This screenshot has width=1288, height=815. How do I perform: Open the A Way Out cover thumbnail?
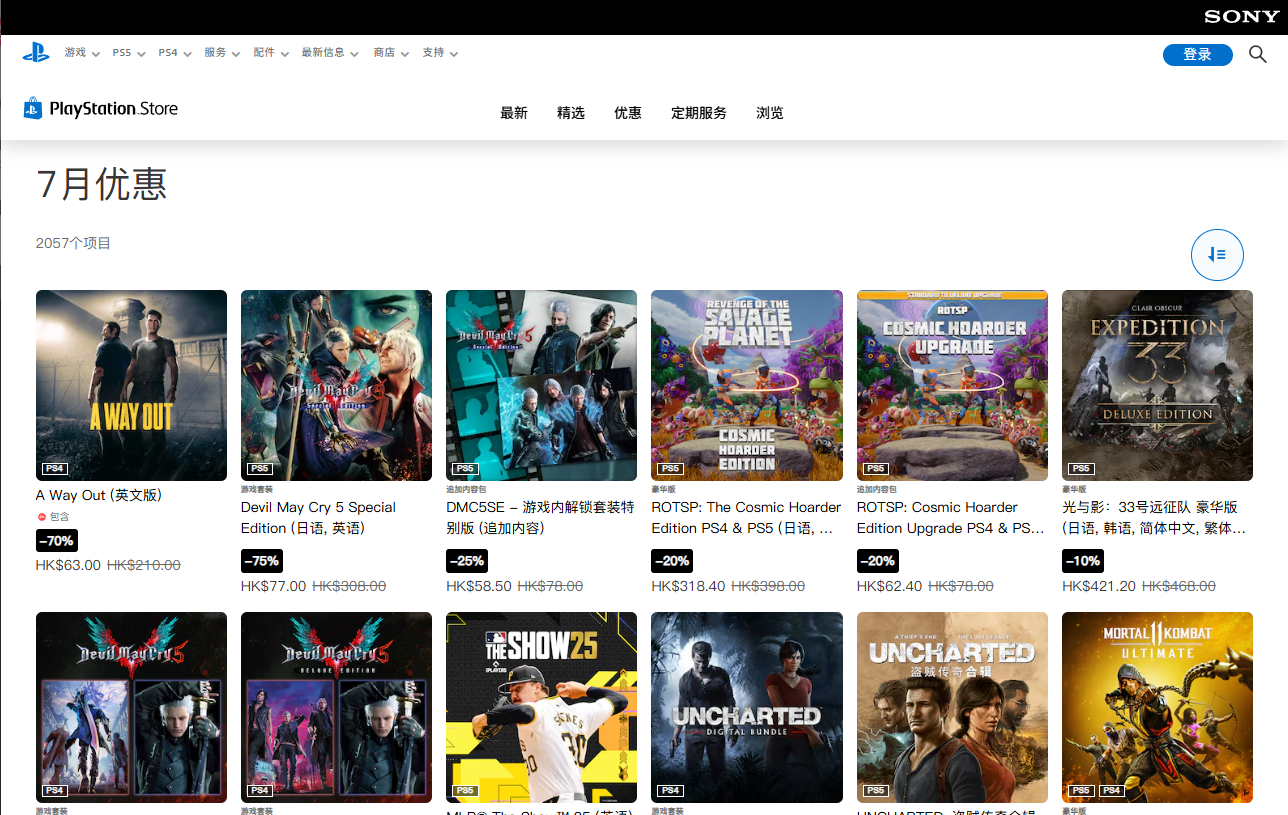[x=131, y=385]
